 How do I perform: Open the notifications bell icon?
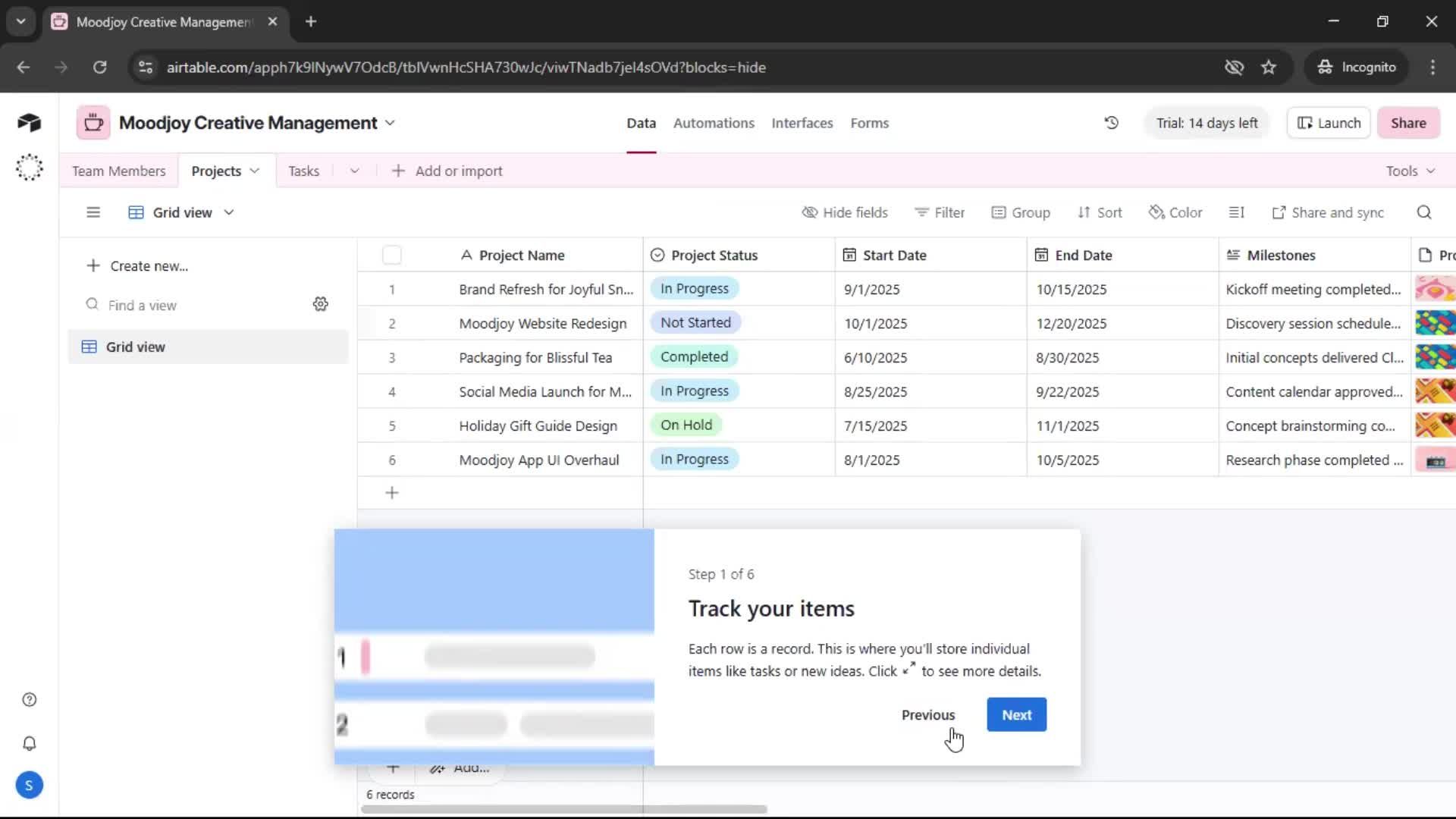click(30, 743)
